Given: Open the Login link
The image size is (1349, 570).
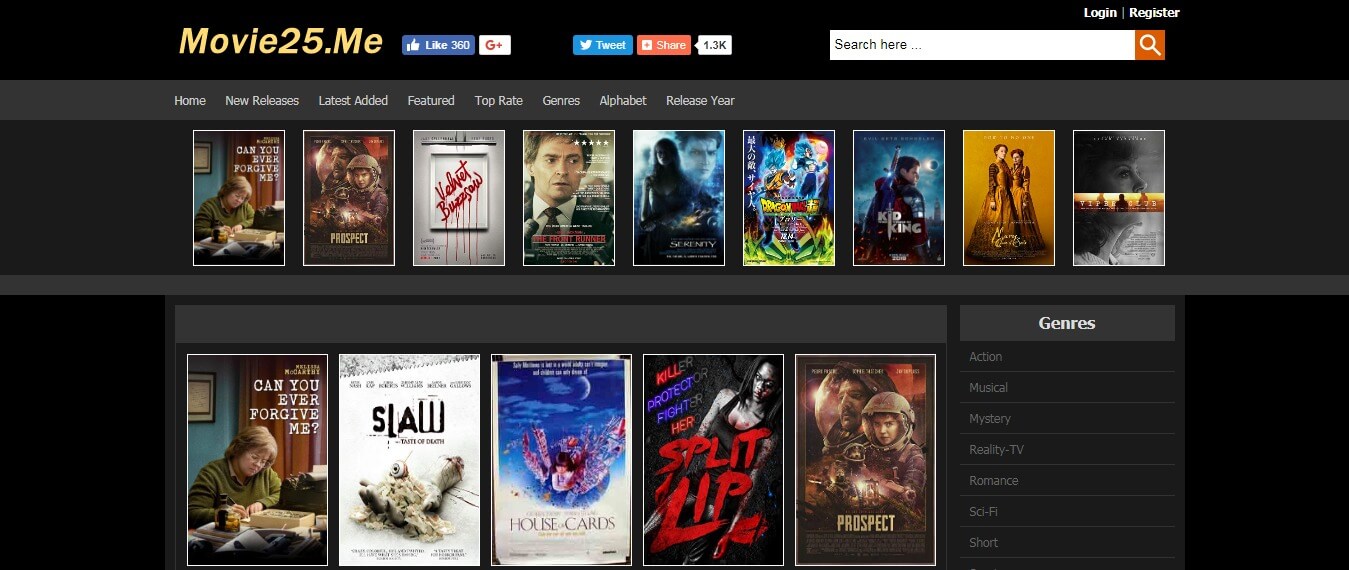Looking at the screenshot, I should coord(1100,13).
